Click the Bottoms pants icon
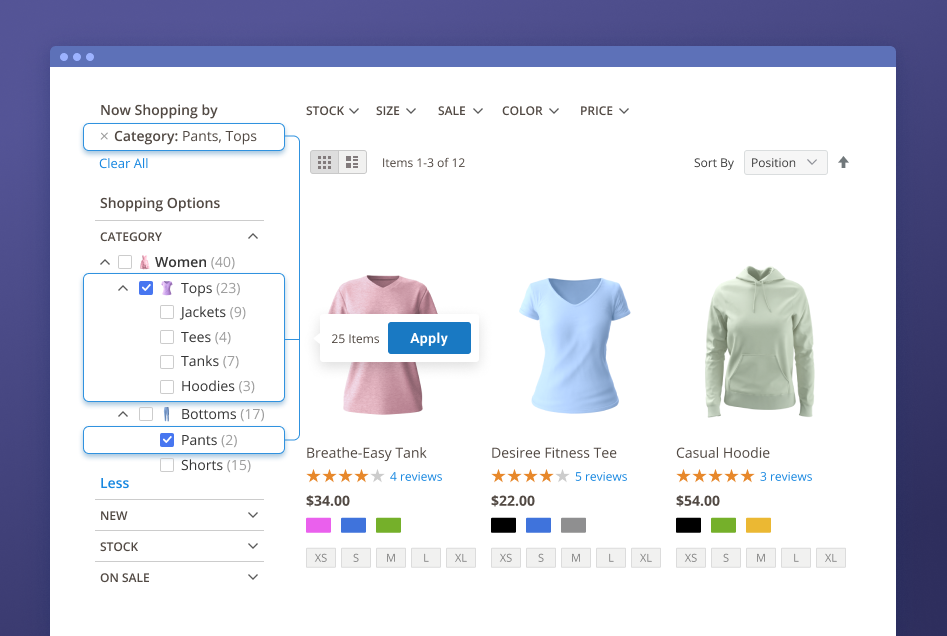 click(166, 414)
